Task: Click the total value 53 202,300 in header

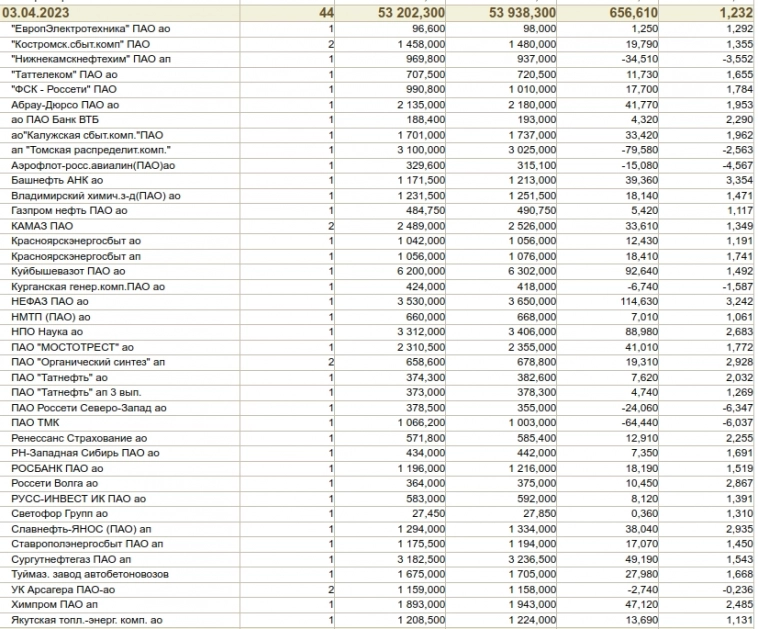Action: pos(406,11)
